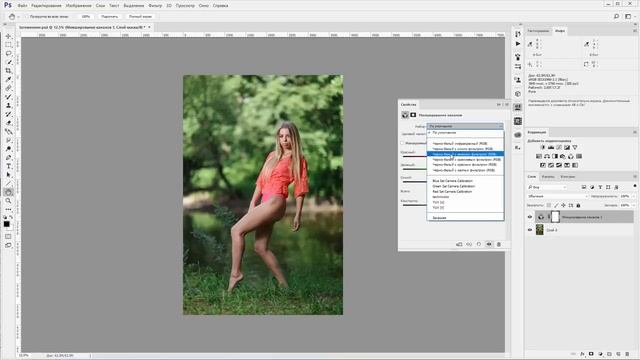640x360 pixels.
Task: Switch to the Каналы tab
Action: [548, 177]
